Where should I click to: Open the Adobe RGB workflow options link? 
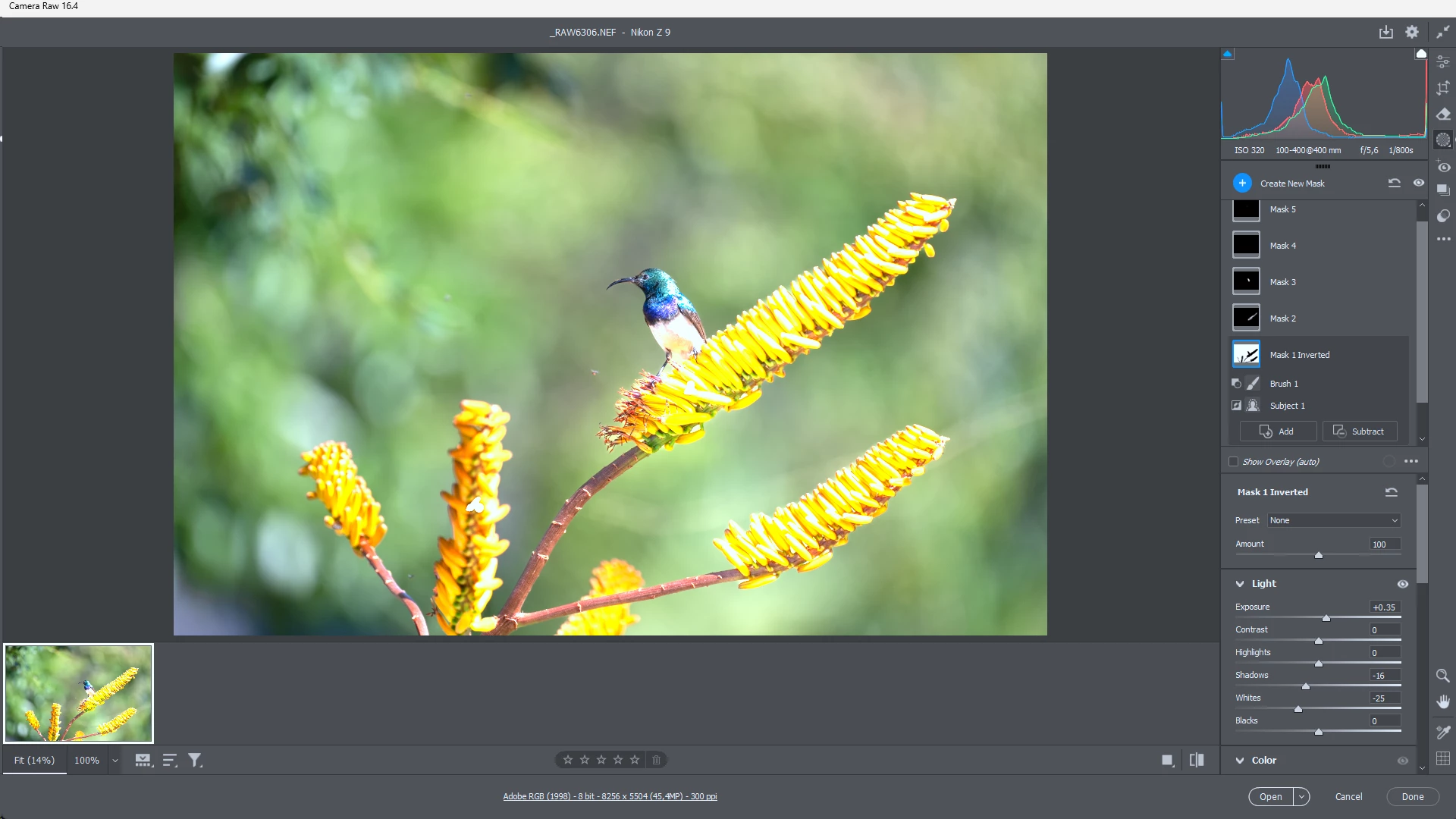tap(610, 796)
